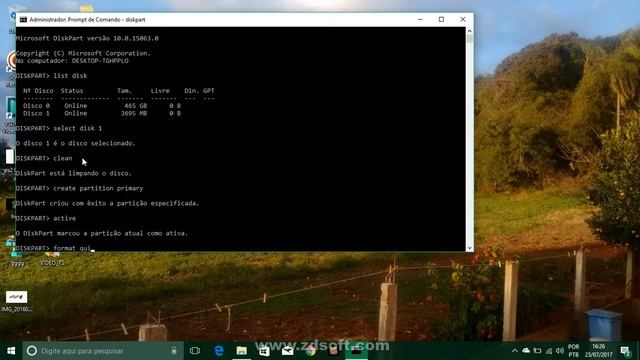Click the 'active' command text

coord(64,218)
